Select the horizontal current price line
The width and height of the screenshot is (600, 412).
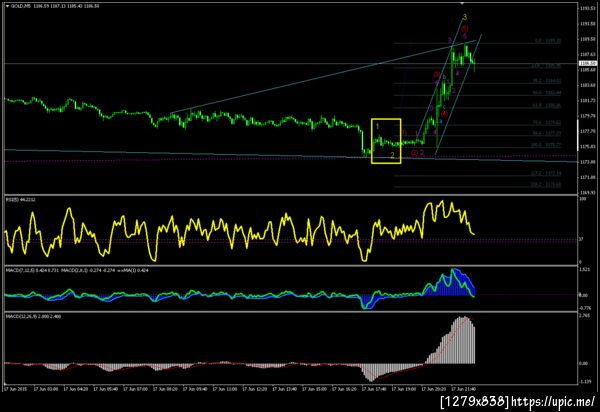coord(291,64)
